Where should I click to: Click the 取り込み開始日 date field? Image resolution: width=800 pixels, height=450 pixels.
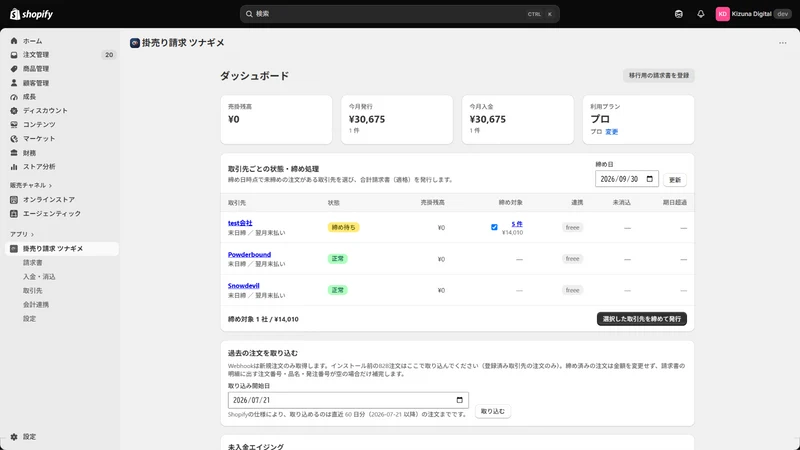point(348,400)
